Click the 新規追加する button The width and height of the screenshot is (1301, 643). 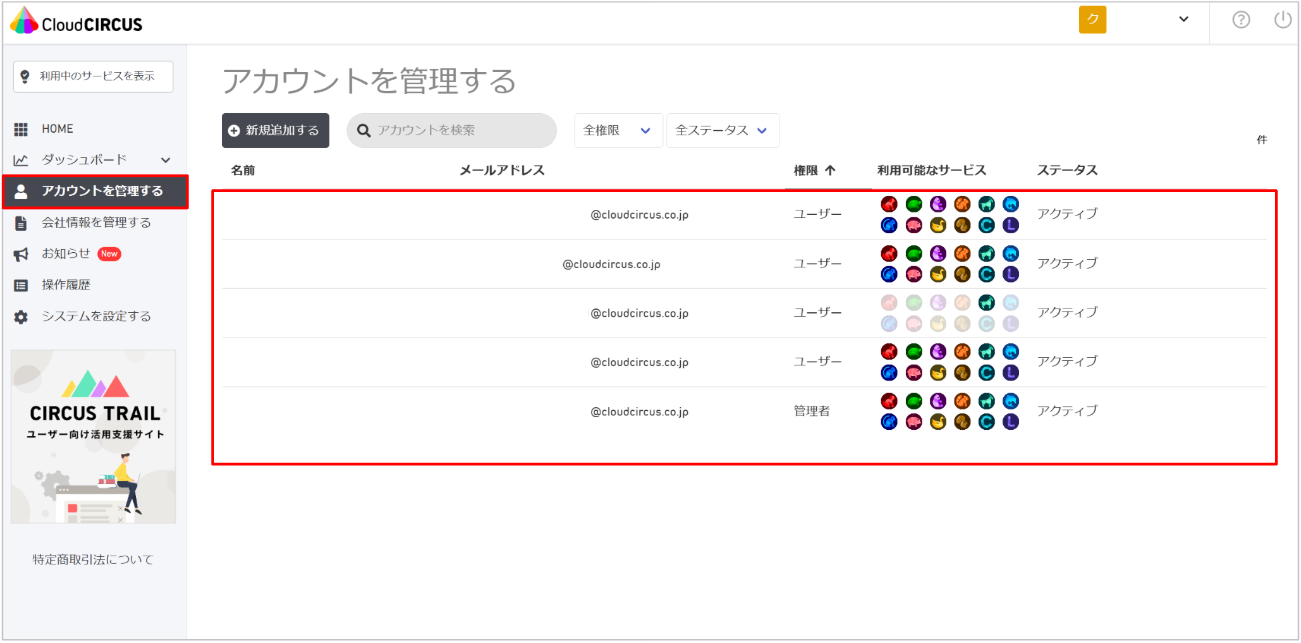275,131
